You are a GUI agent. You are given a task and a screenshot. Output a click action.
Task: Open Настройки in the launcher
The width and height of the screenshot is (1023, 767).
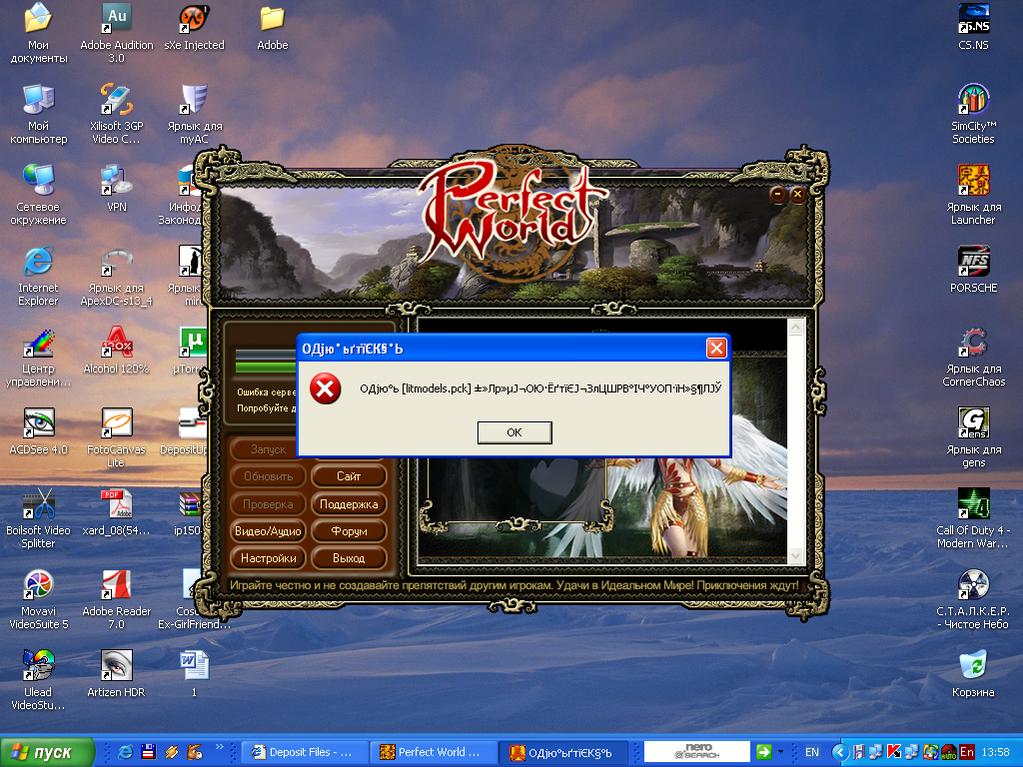point(268,558)
